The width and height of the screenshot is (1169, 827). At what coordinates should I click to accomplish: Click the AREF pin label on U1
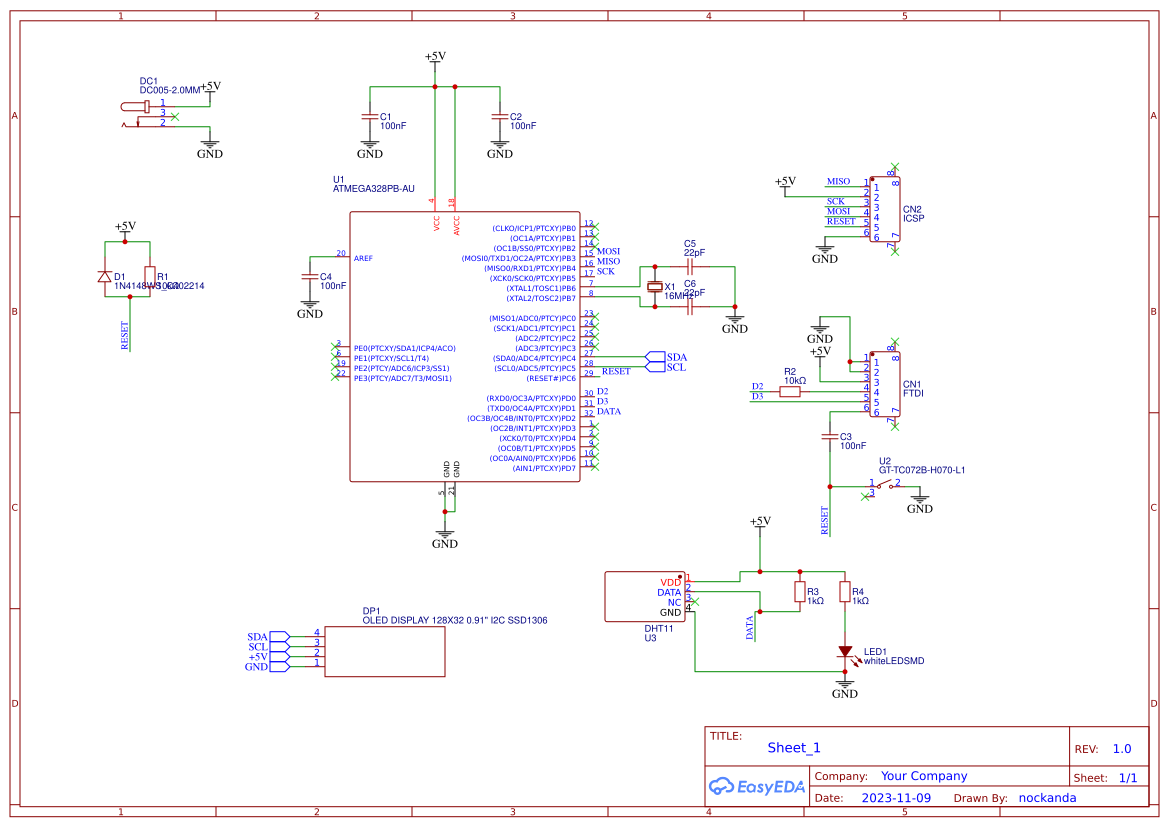[363, 259]
